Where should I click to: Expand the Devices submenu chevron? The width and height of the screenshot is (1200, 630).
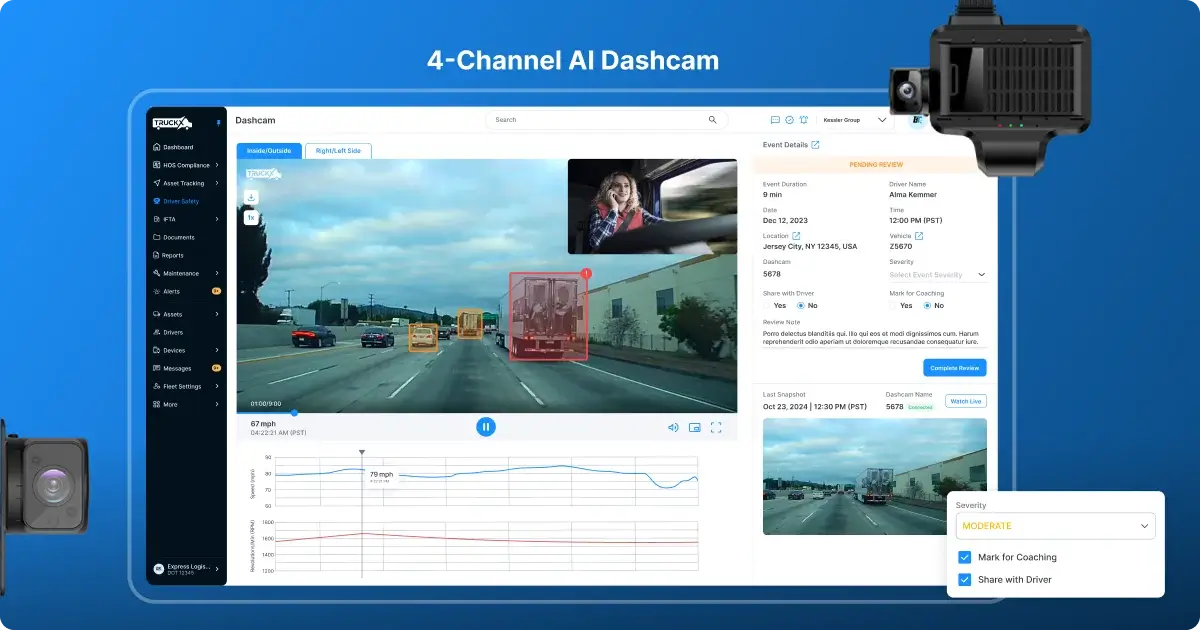[x=217, y=350]
